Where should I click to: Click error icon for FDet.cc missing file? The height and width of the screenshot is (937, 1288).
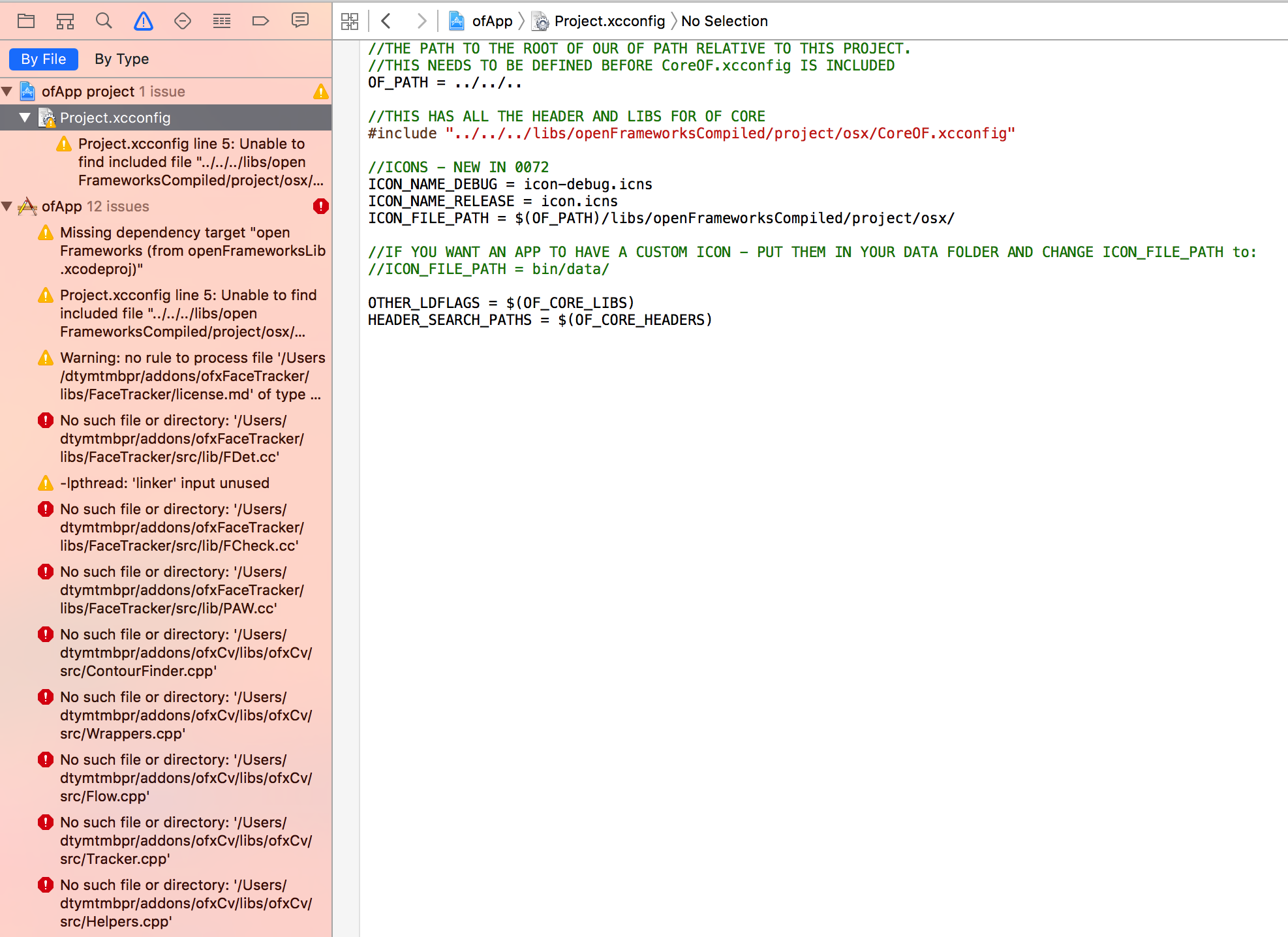tap(46, 420)
